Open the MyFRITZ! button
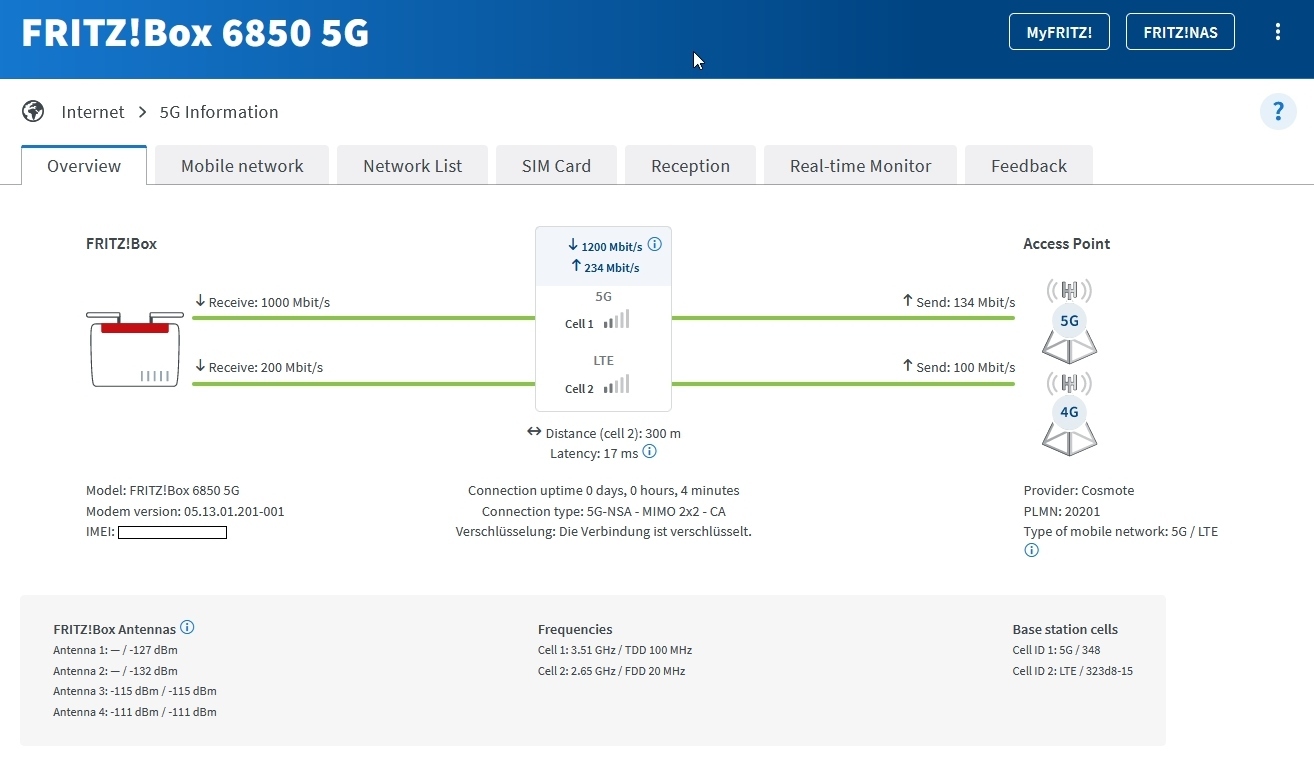This screenshot has height=767, width=1314. (1059, 32)
